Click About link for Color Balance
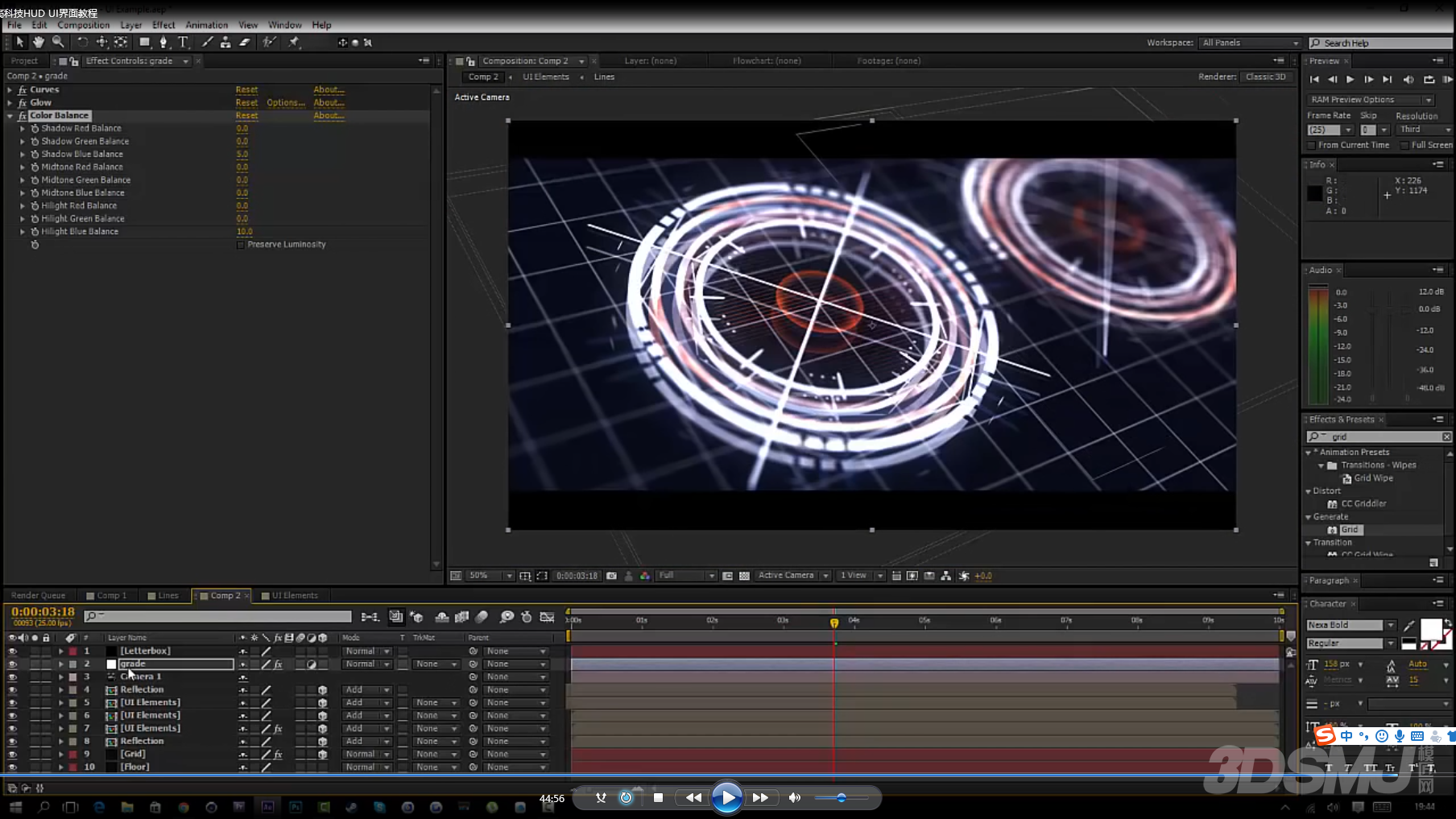This screenshot has height=819, width=1456. coord(329,116)
